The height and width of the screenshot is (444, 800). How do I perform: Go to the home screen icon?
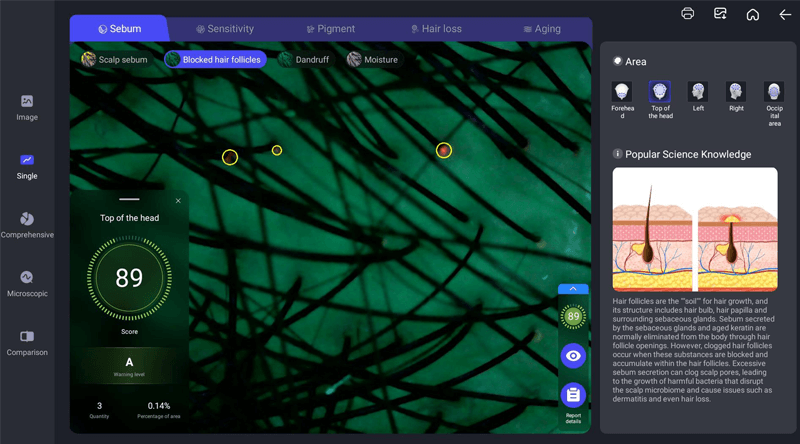[752, 14]
